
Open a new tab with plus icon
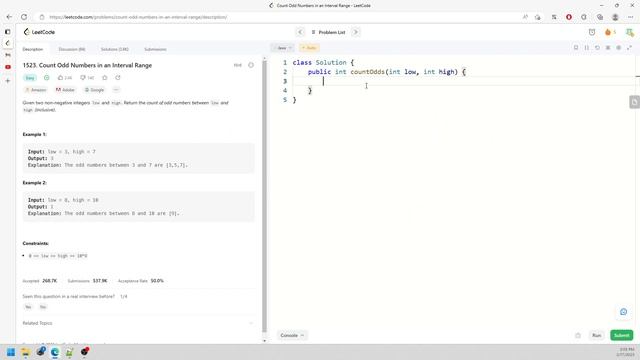8,81
